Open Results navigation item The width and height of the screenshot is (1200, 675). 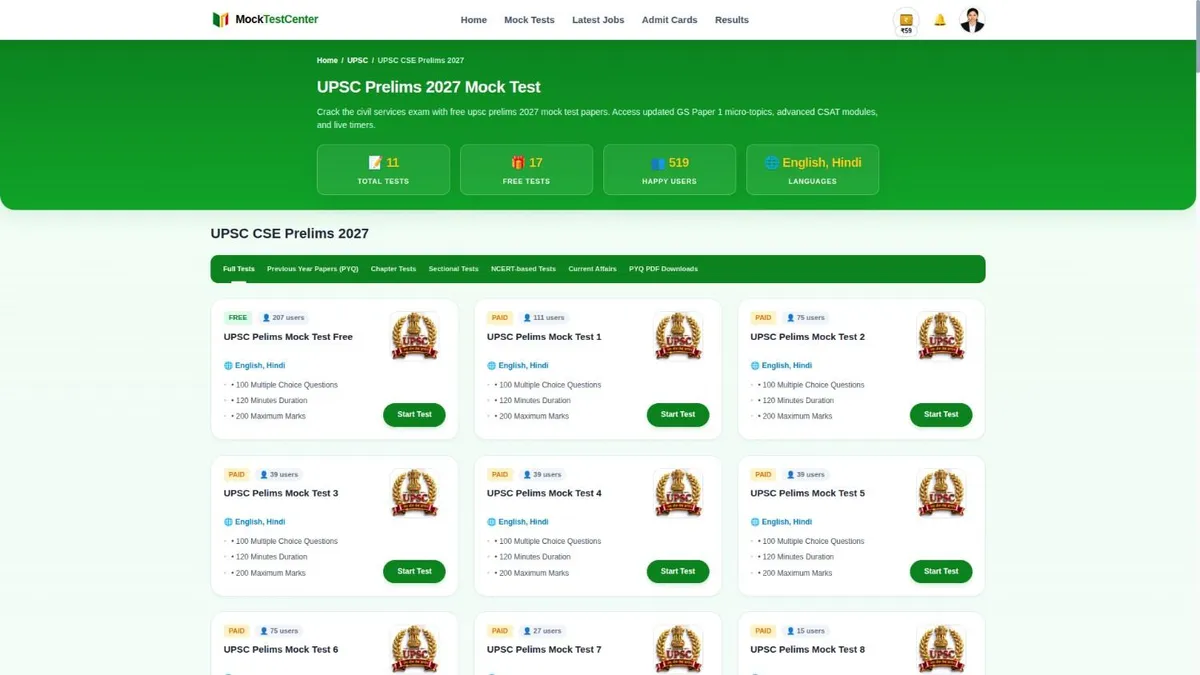(732, 20)
